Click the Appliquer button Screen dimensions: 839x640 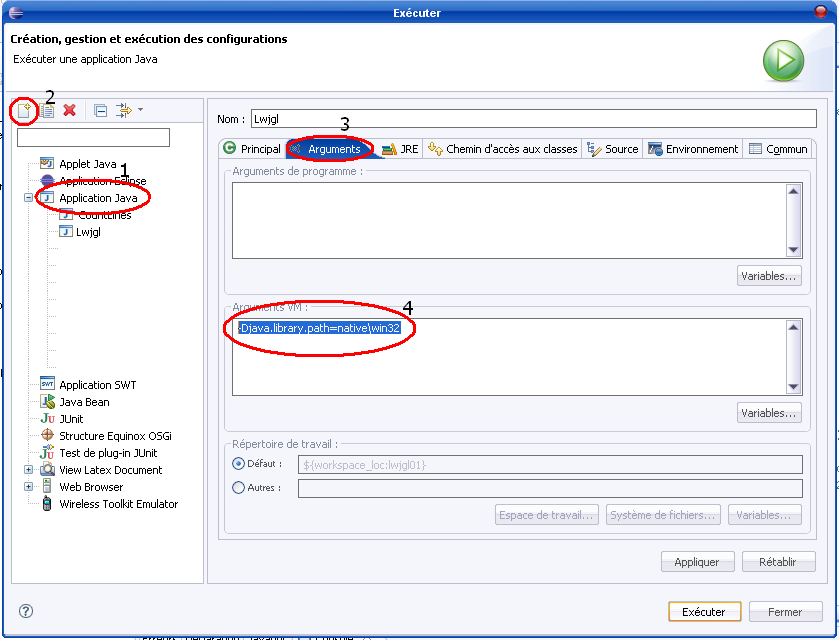click(x=697, y=562)
